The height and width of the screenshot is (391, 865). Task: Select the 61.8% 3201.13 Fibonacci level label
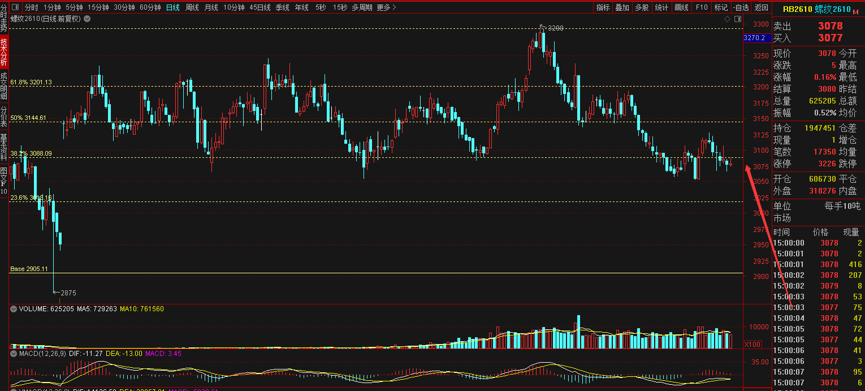[x=31, y=82]
